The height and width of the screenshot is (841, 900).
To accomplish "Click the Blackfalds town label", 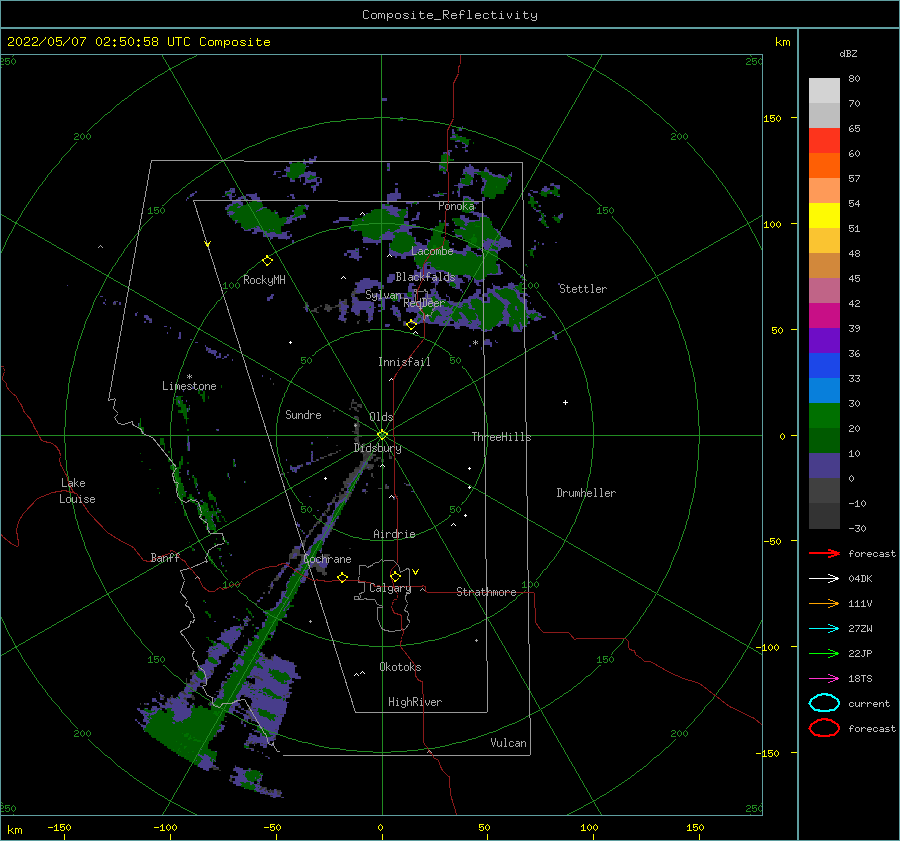I will (x=425, y=277).
